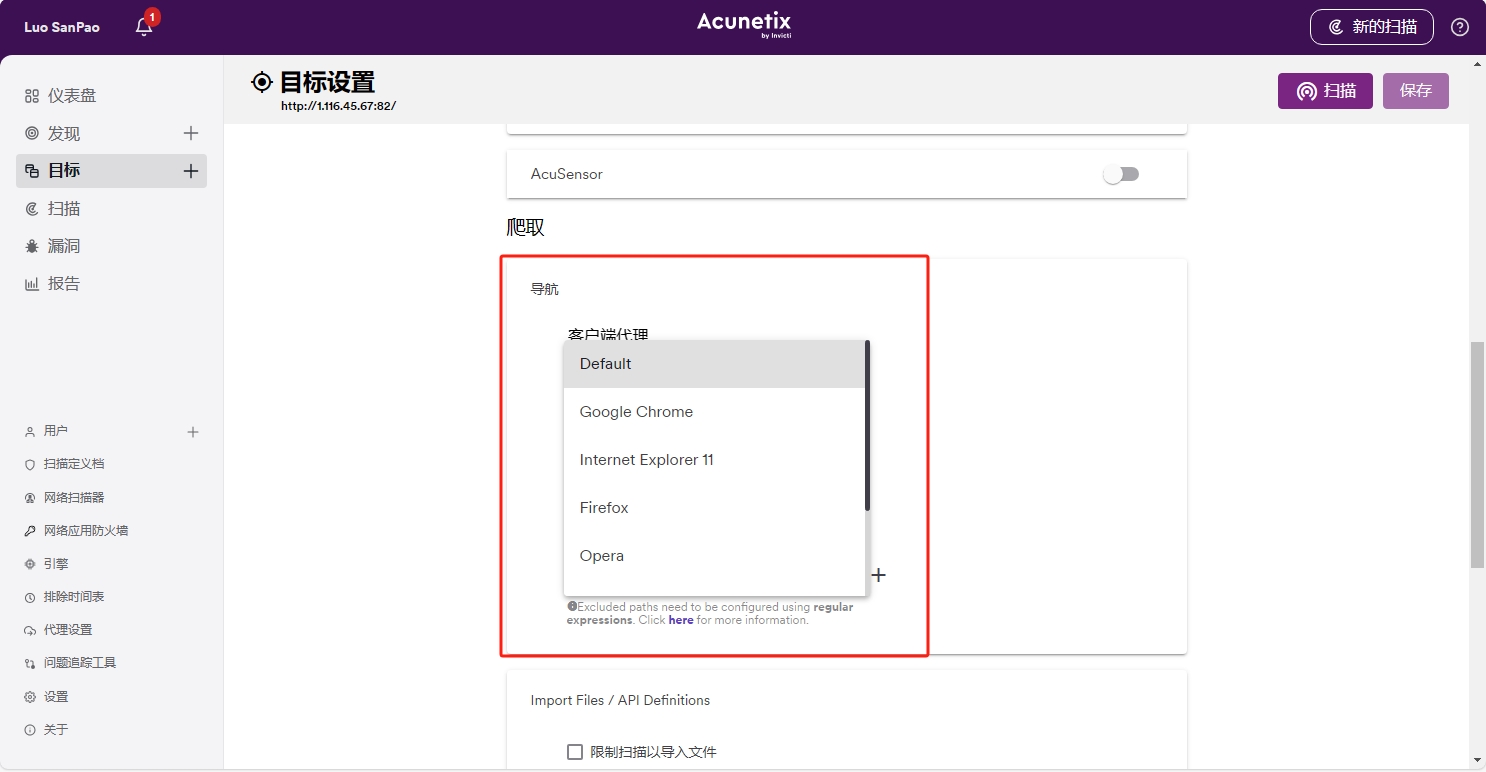The image size is (1486, 772).
Task: Navigate to 扫描 scans in the sidebar
Action: click(x=64, y=208)
